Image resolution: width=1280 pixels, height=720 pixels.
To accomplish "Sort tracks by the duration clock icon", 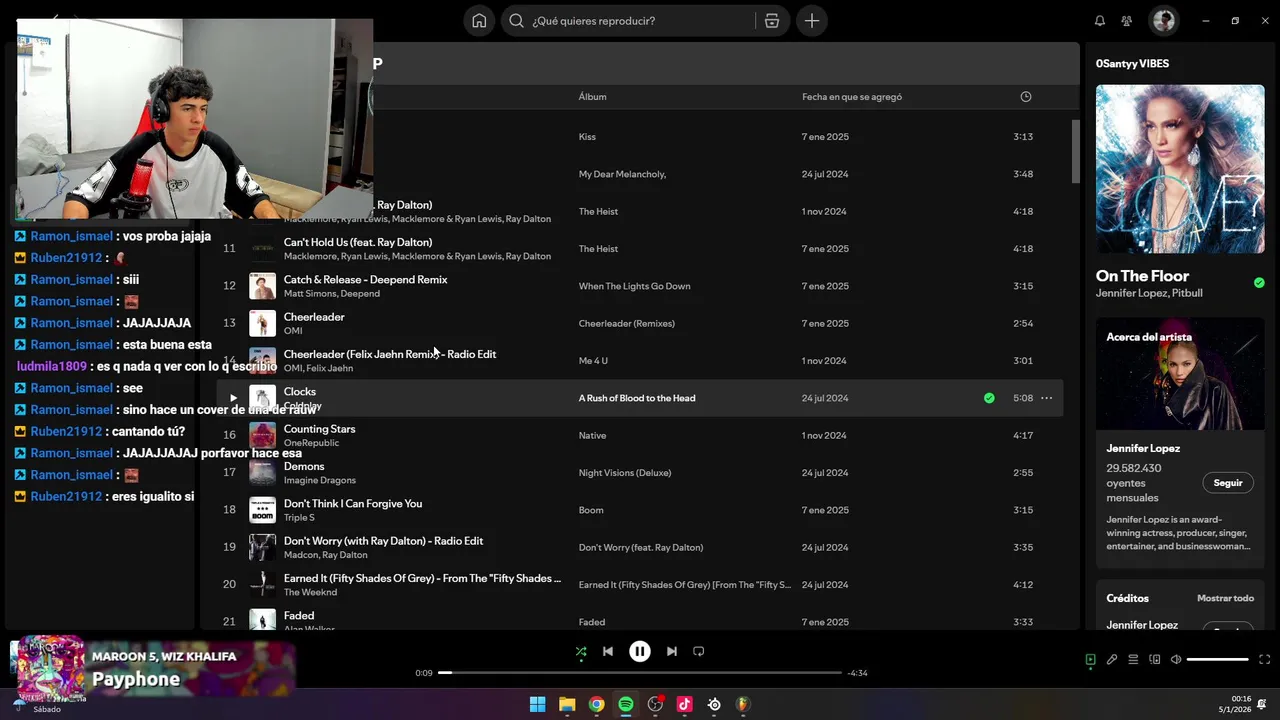I will (x=1025, y=97).
